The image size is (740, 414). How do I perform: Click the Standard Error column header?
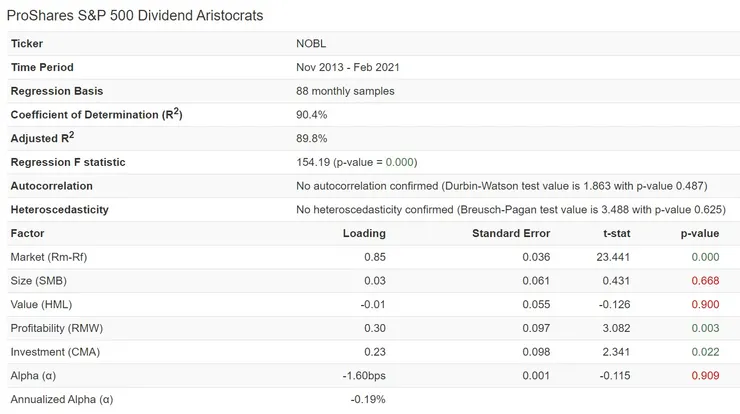pos(511,233)
